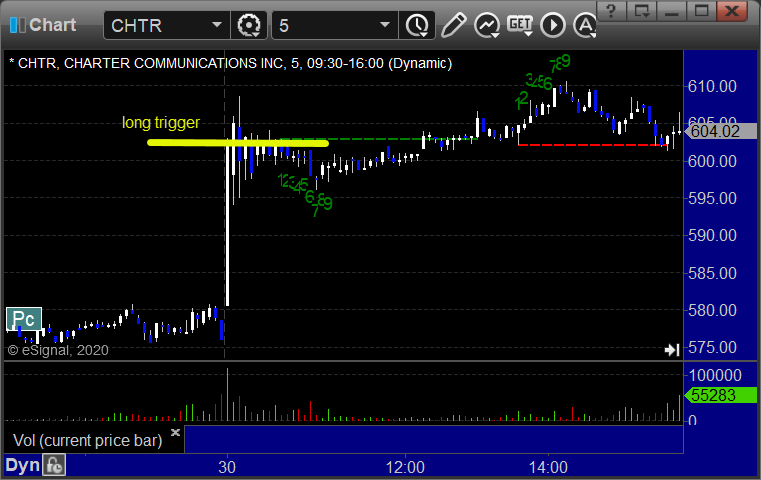The height and width of the screenshot is (480, 761).
Task: Select the pencil drawing tool
Action: [453, 25]
